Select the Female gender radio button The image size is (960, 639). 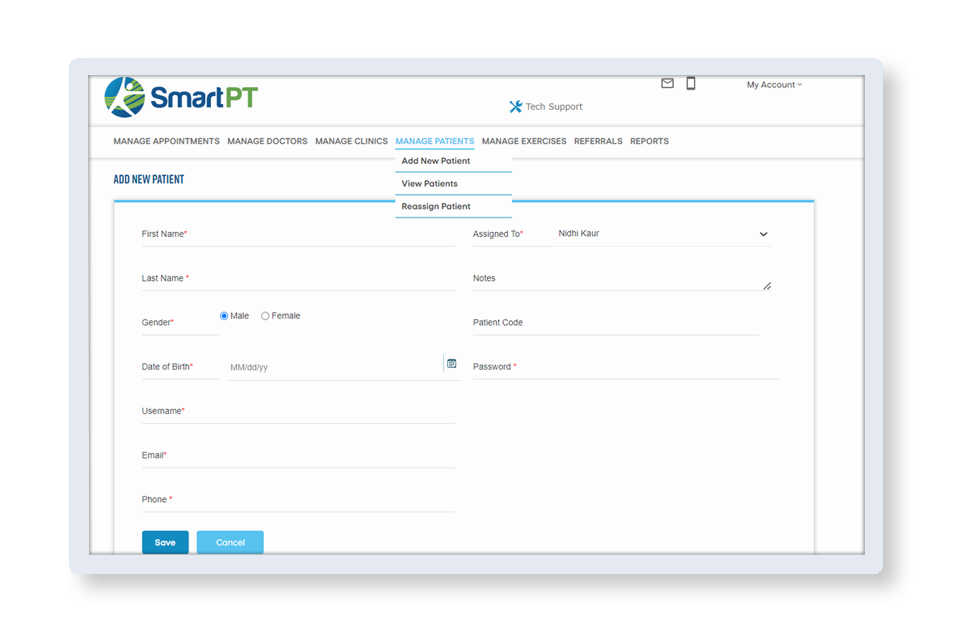[265, 316]
